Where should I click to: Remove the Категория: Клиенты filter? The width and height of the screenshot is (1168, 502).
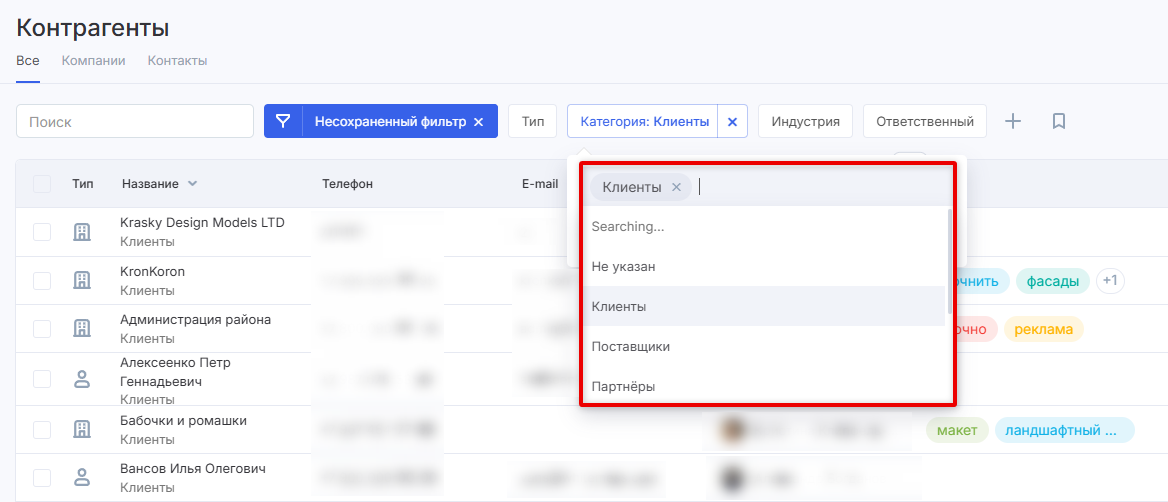pyautogui.click(x=732, y=122)
